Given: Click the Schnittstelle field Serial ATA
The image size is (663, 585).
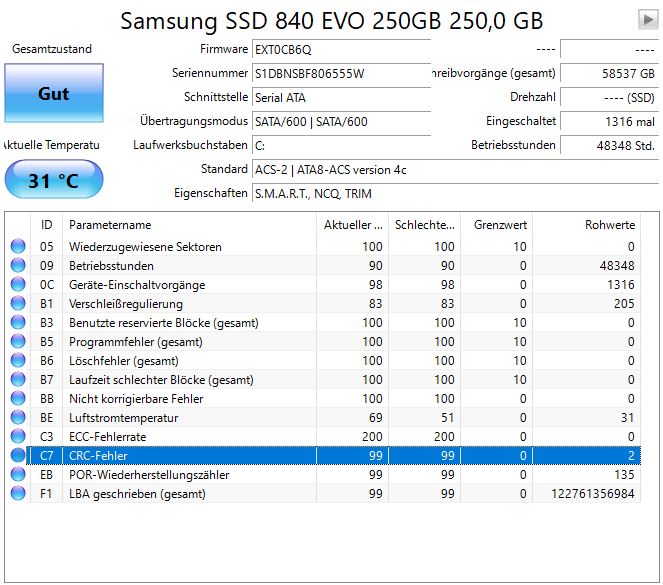Looking at the screenshot, I should pos(341,98).
